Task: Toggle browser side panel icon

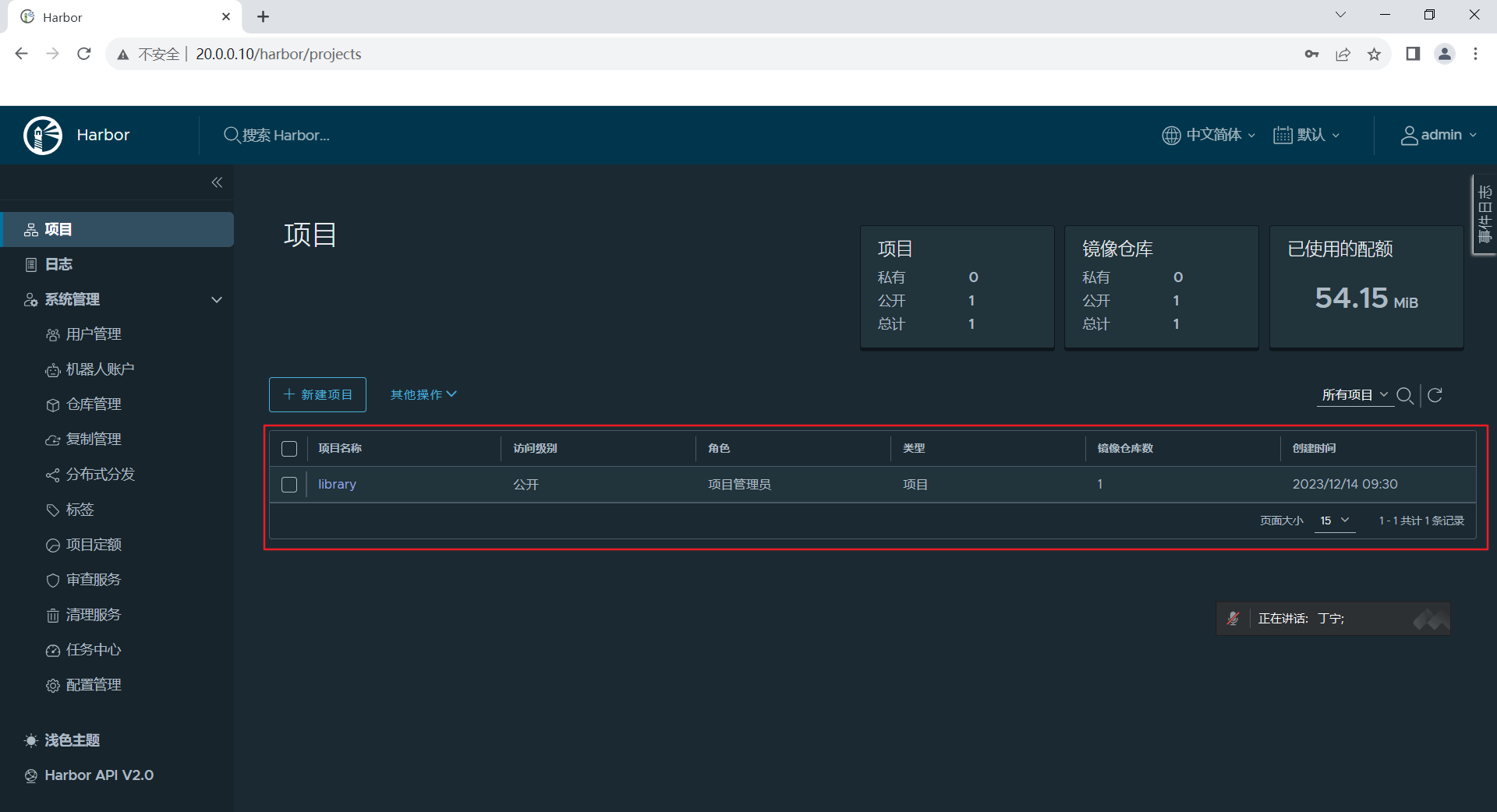Action: [1413, 54]
